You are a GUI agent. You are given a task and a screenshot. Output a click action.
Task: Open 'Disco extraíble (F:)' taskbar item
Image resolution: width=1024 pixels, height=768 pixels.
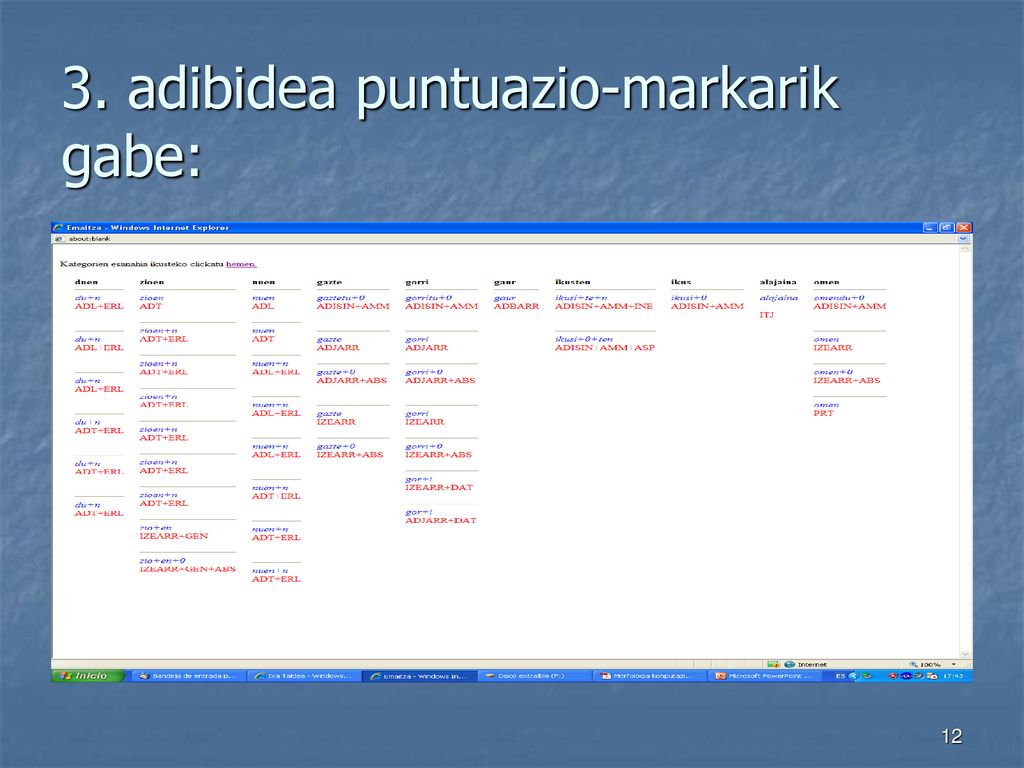(x=535, y=676)
